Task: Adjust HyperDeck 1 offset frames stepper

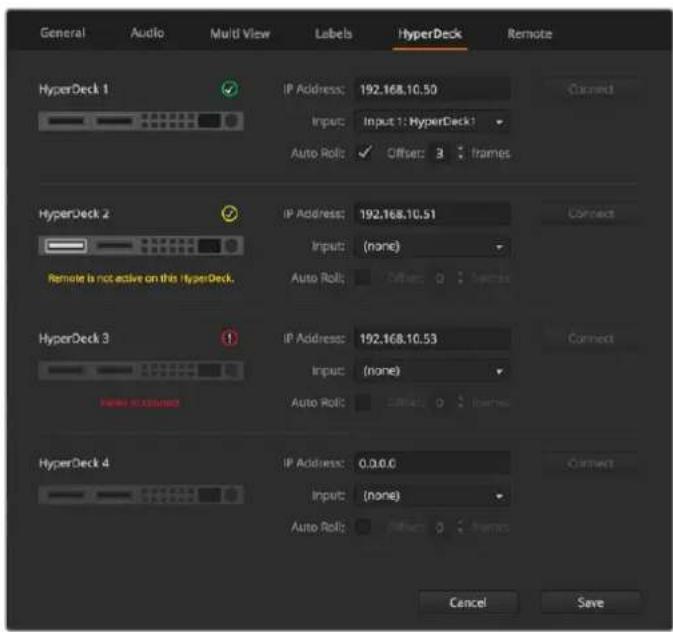Action: click(x=460, y=153)
